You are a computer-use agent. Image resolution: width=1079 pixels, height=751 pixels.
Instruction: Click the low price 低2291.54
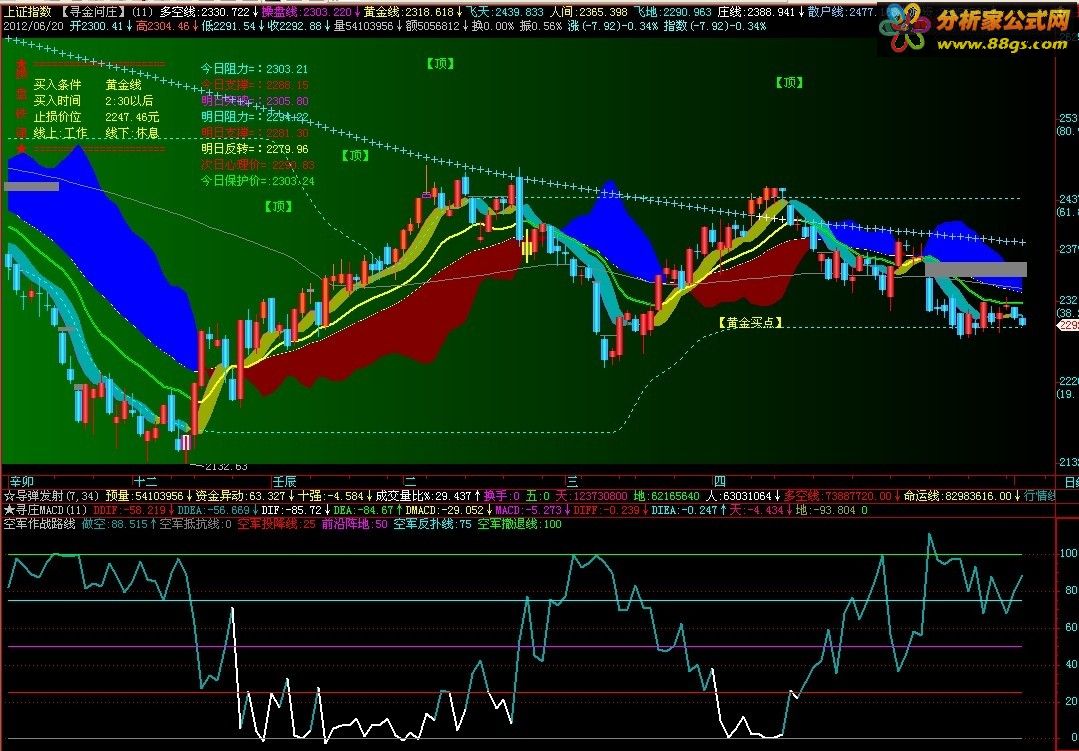[x=228, y=26]
